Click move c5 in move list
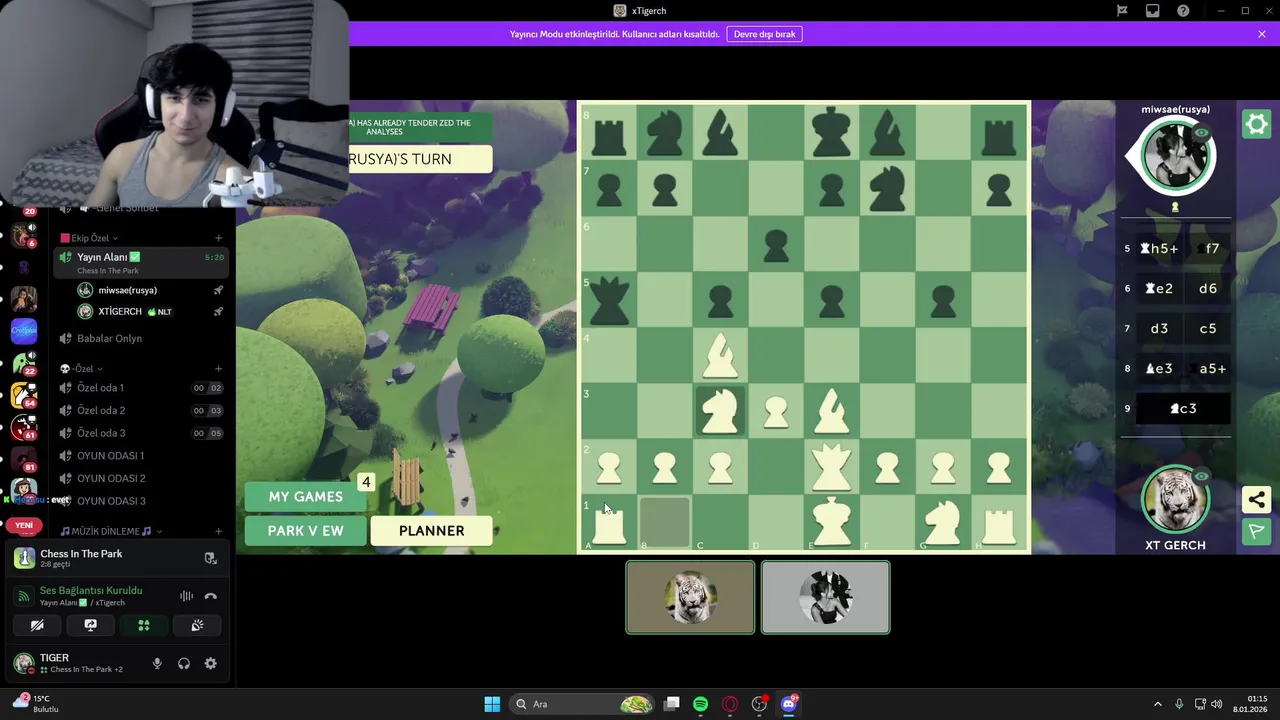The image size is (1280, 720). (1208, 328)
